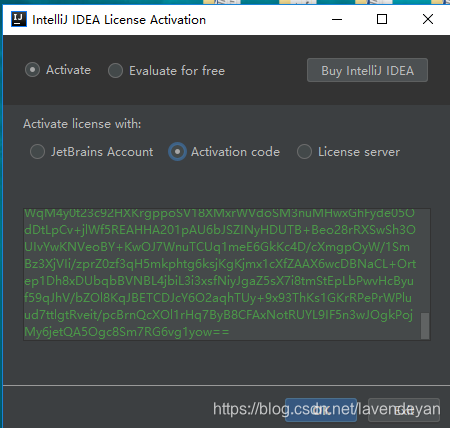Maximize the License Activation window

click(x=382, y=19)
